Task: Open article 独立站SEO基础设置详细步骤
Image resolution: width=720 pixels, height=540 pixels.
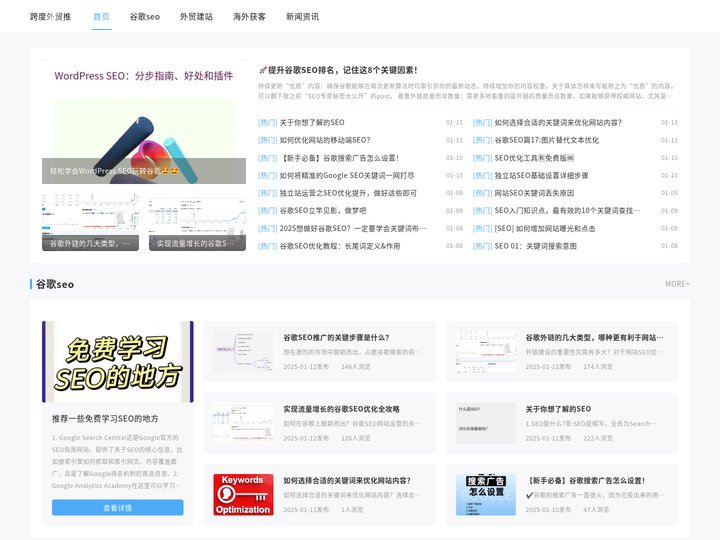Action: coord(541,175)
